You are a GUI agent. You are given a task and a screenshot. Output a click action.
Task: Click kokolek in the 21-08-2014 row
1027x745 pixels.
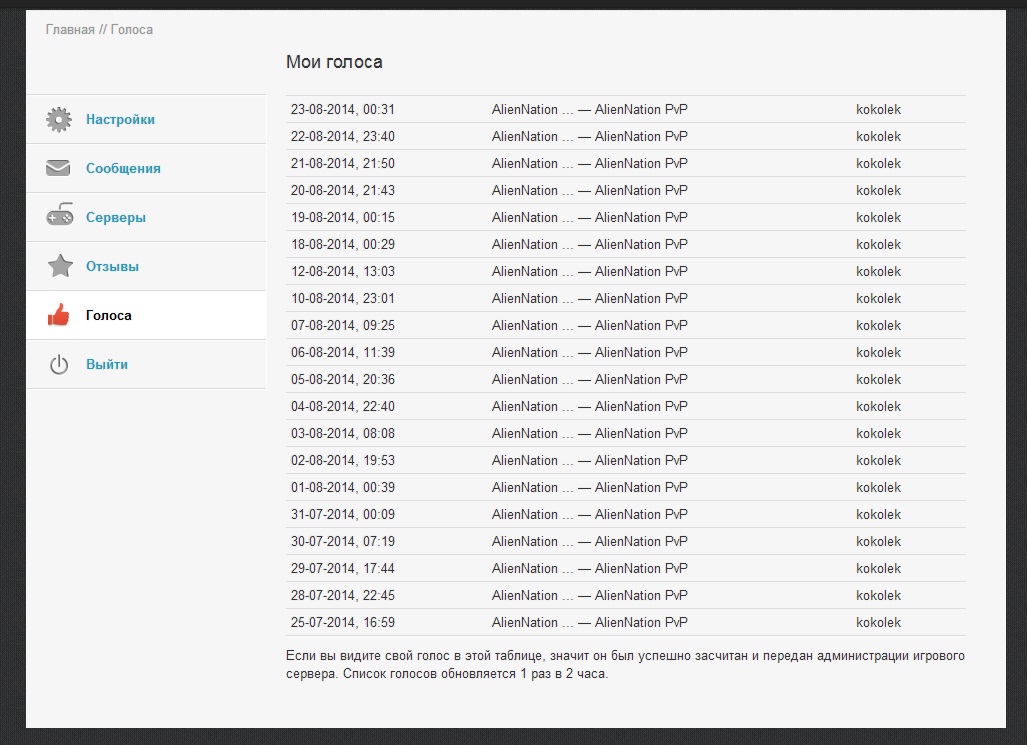(x=878, y=163)
